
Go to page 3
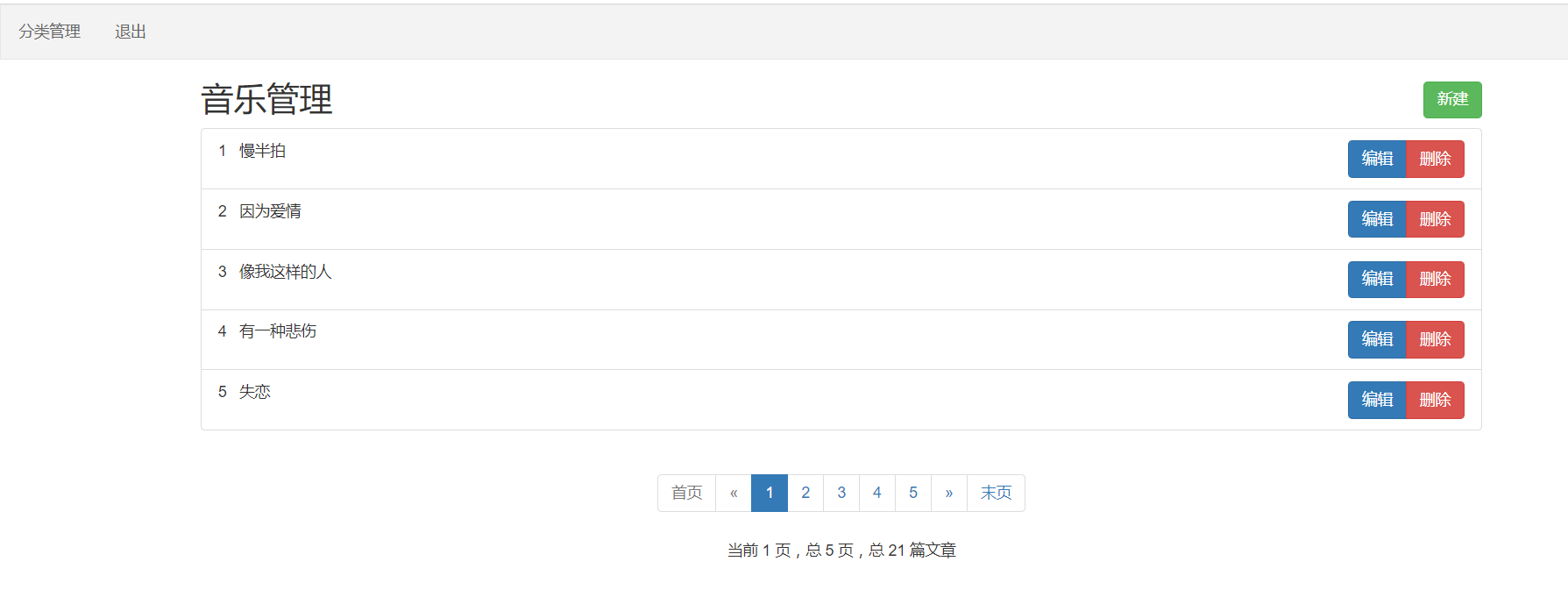[x=841, y=493]
